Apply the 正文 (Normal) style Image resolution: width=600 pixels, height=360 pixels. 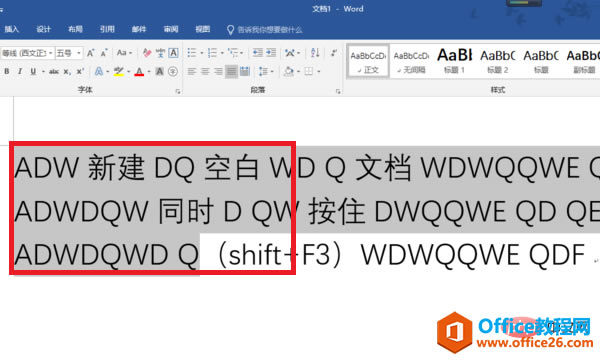[368, 62]
